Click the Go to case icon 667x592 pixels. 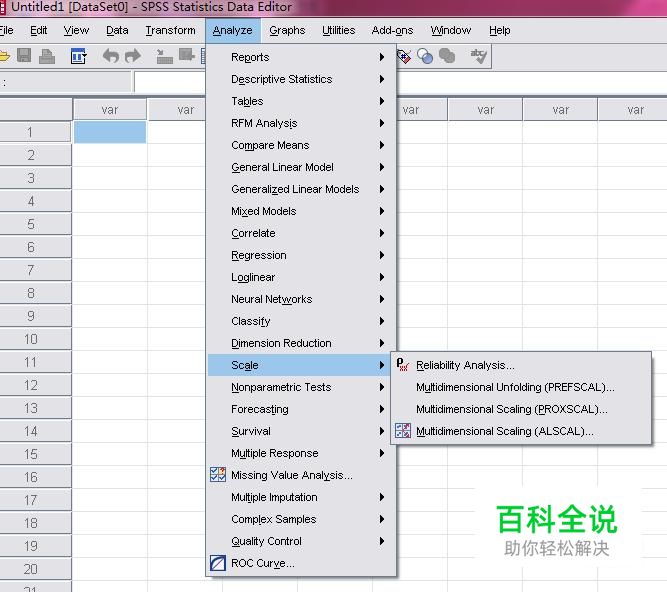[164, 56]
